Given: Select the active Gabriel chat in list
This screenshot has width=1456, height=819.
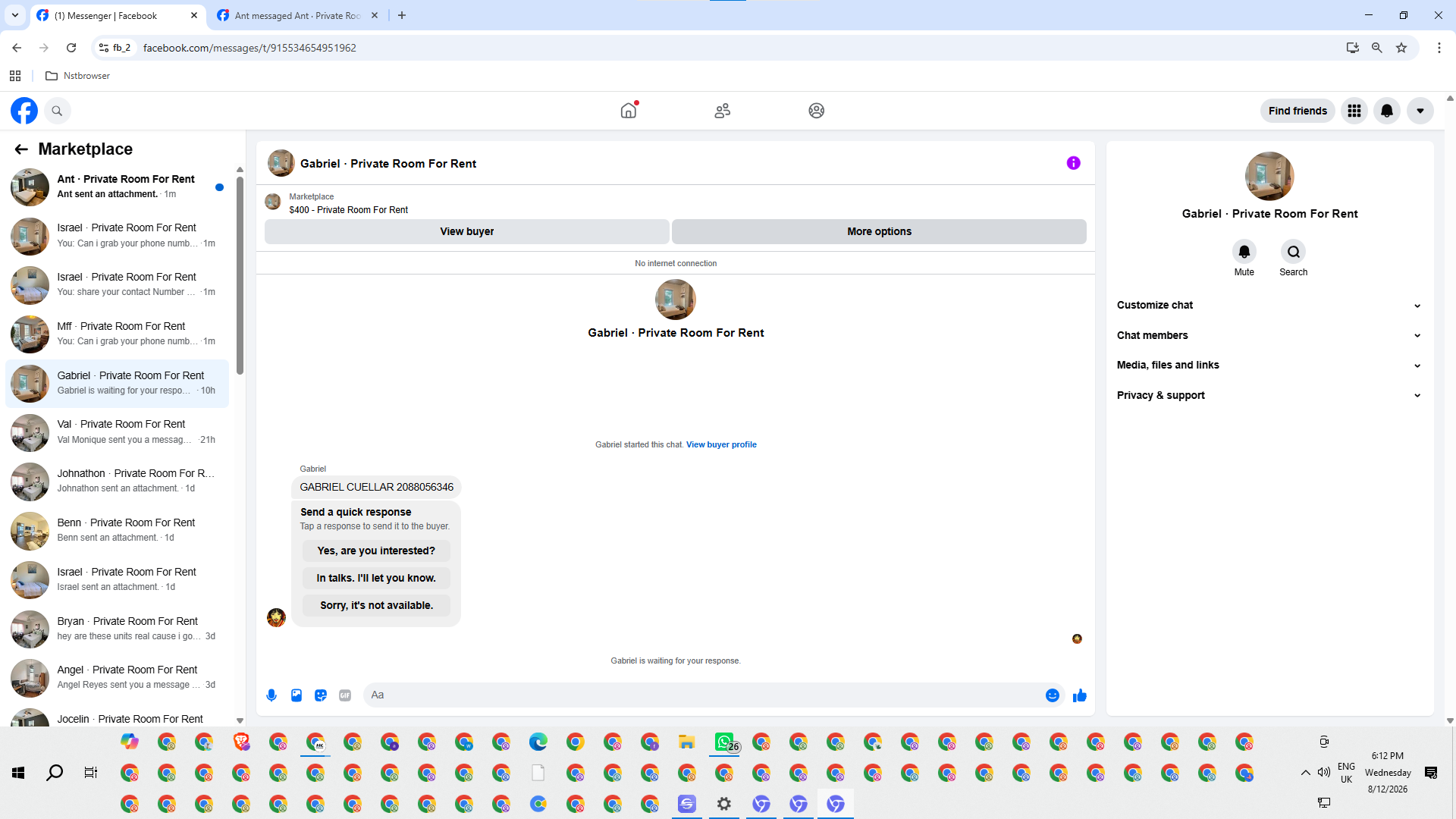Looking at the screenshot, I should coord(118,383).
